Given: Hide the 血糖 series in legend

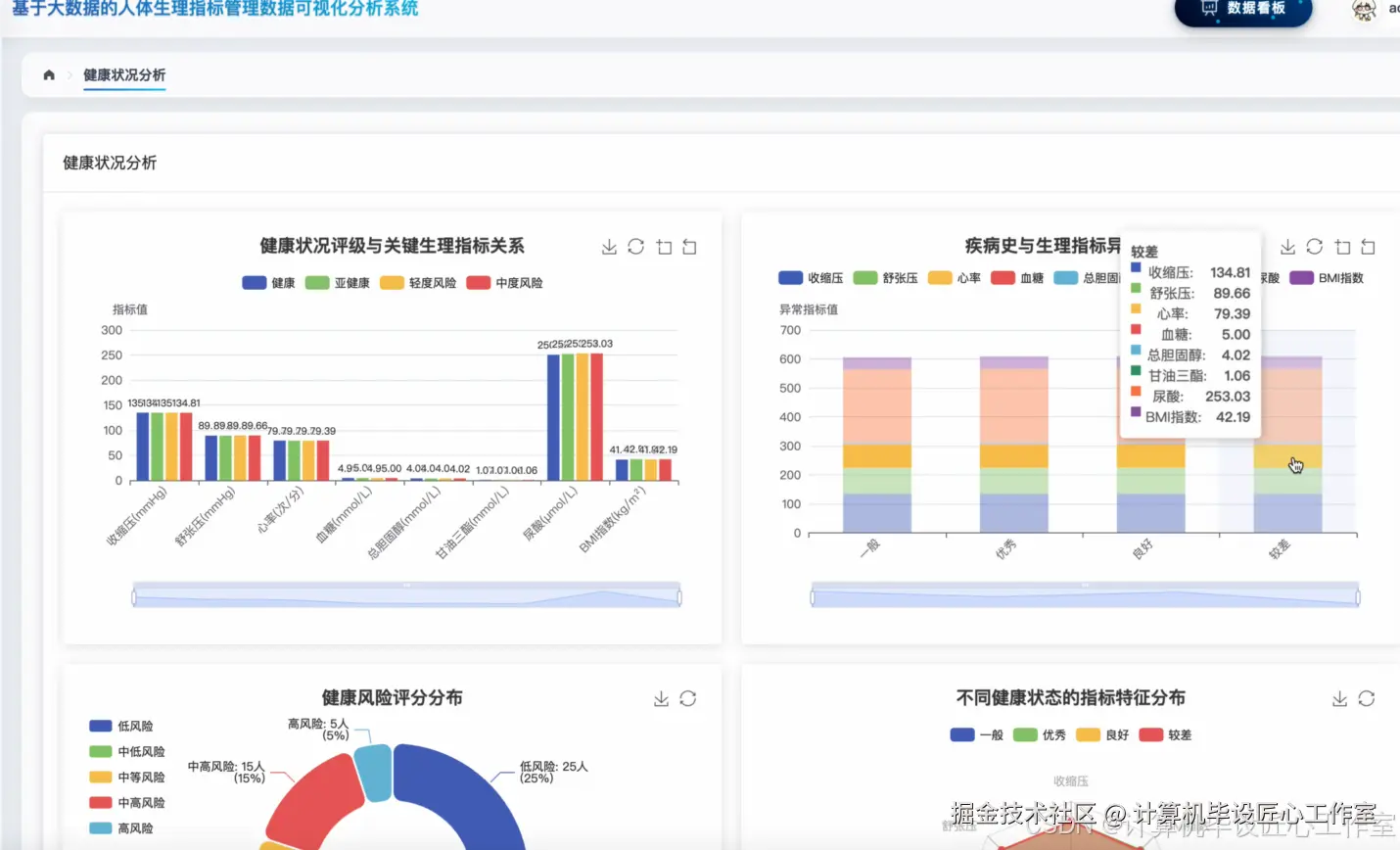Looking at the screenshot, I should (x=1017, y=278).
